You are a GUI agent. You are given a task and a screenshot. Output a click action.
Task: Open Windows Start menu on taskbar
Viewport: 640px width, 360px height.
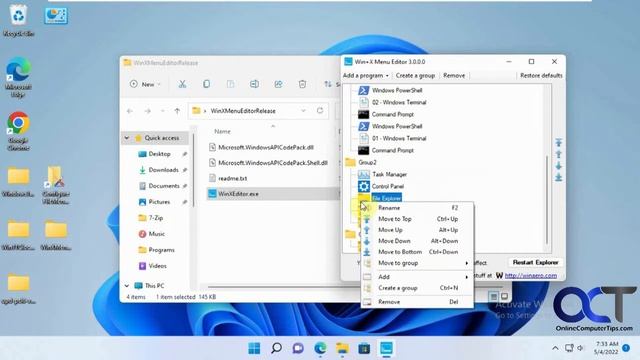pos(254,348)
